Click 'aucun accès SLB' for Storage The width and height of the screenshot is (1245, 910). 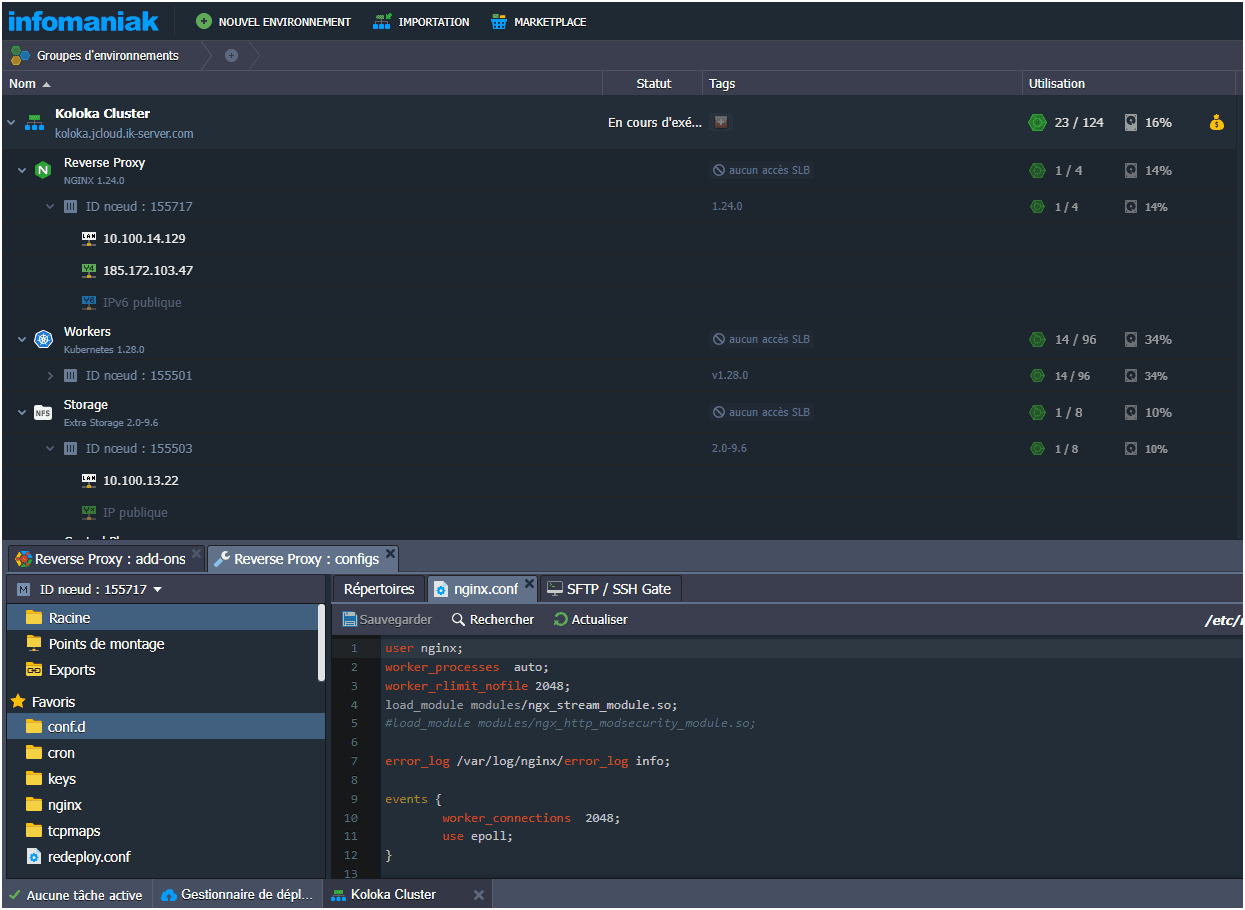pyautogui.click(x=761, y=413)
